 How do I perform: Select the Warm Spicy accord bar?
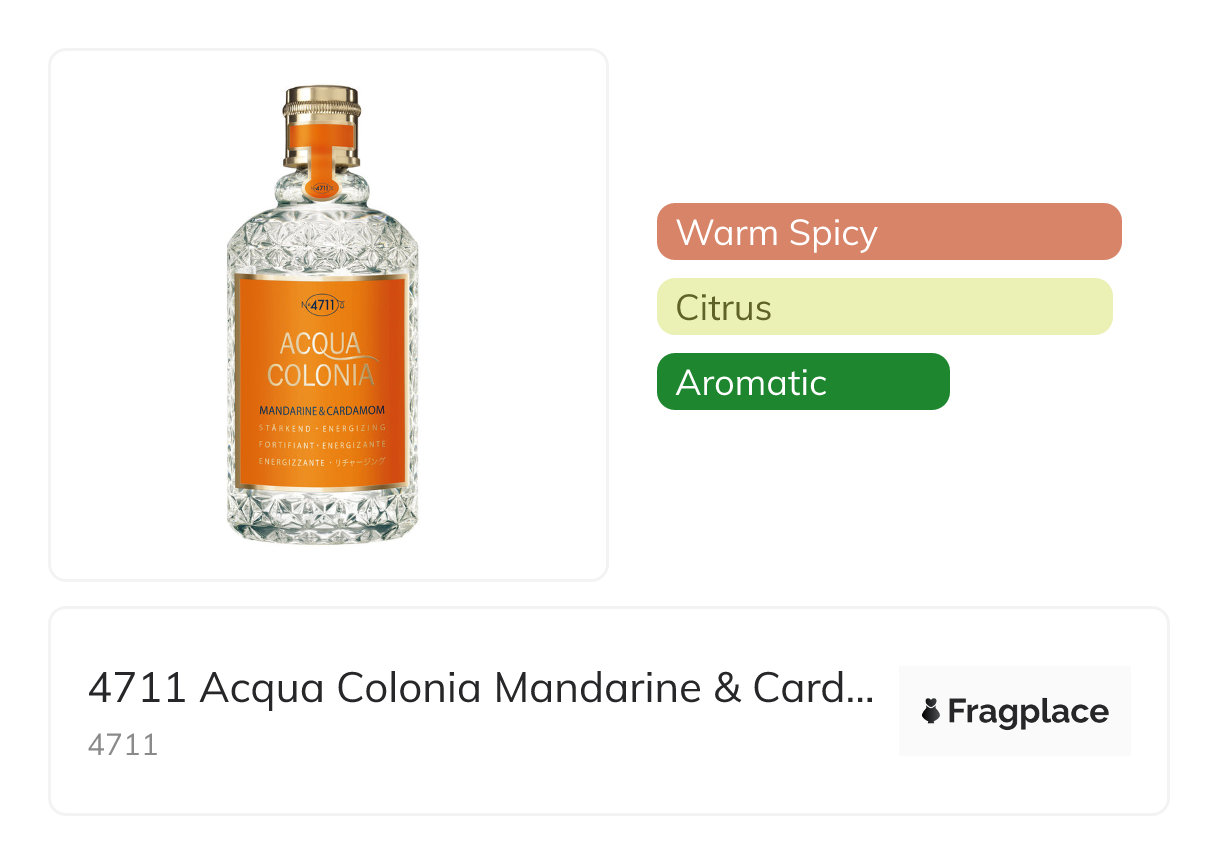tap(889, 231)
